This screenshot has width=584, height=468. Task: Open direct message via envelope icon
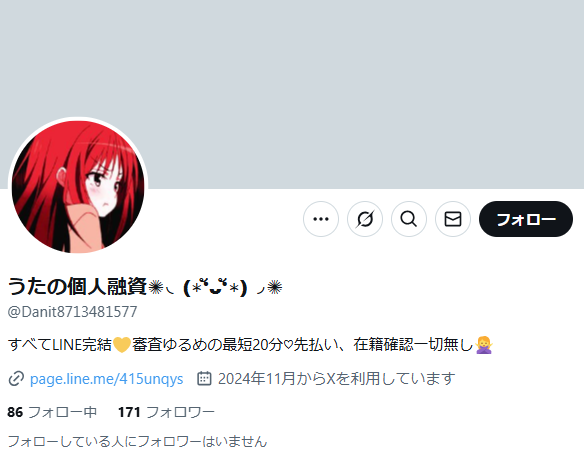pyautogui.click(x=453, y=219)
